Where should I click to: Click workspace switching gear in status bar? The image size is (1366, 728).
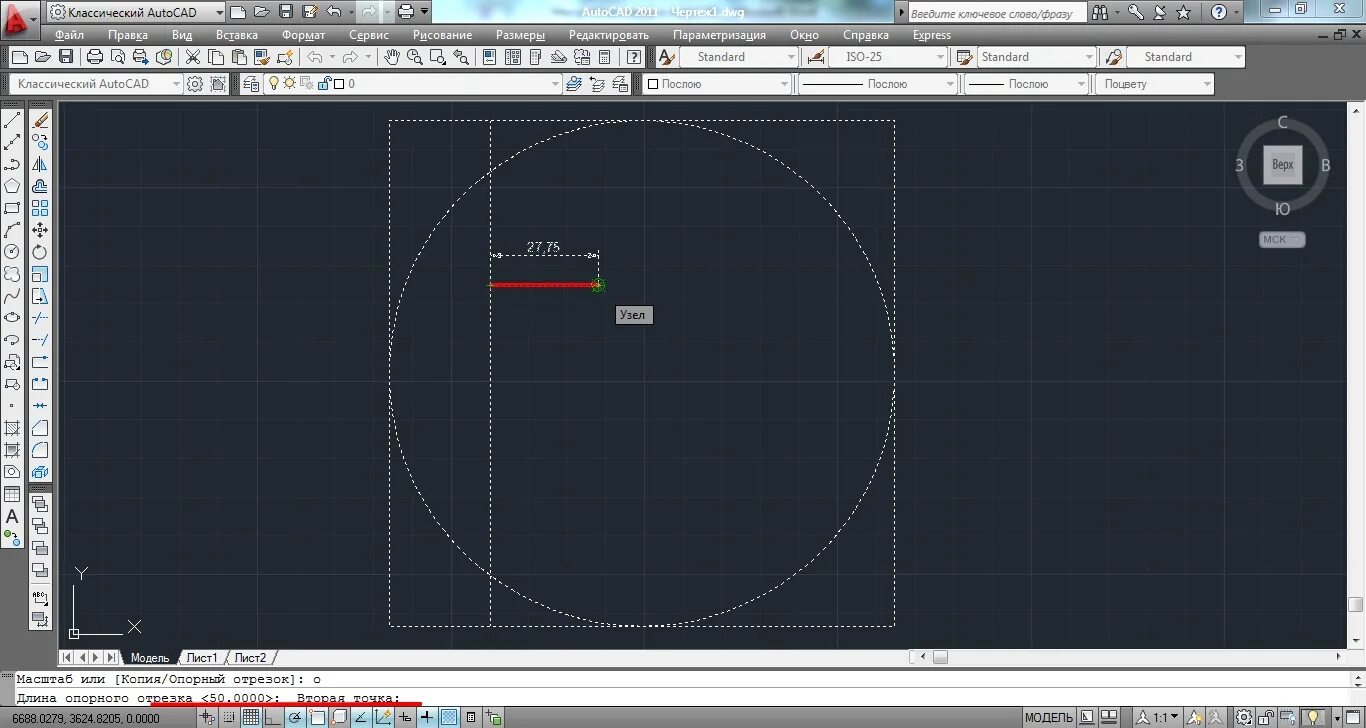click(x=1244, y=717)
